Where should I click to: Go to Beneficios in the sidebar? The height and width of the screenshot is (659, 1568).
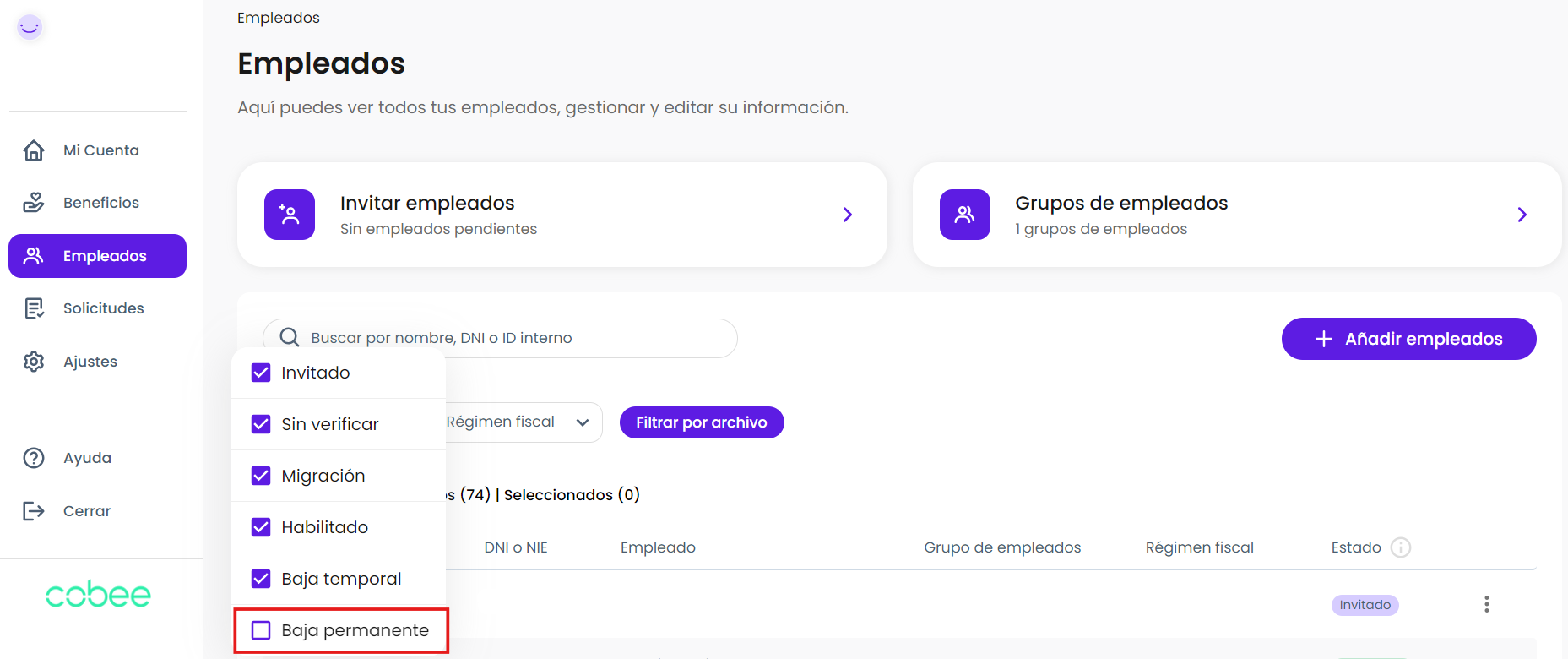point(100,203)
